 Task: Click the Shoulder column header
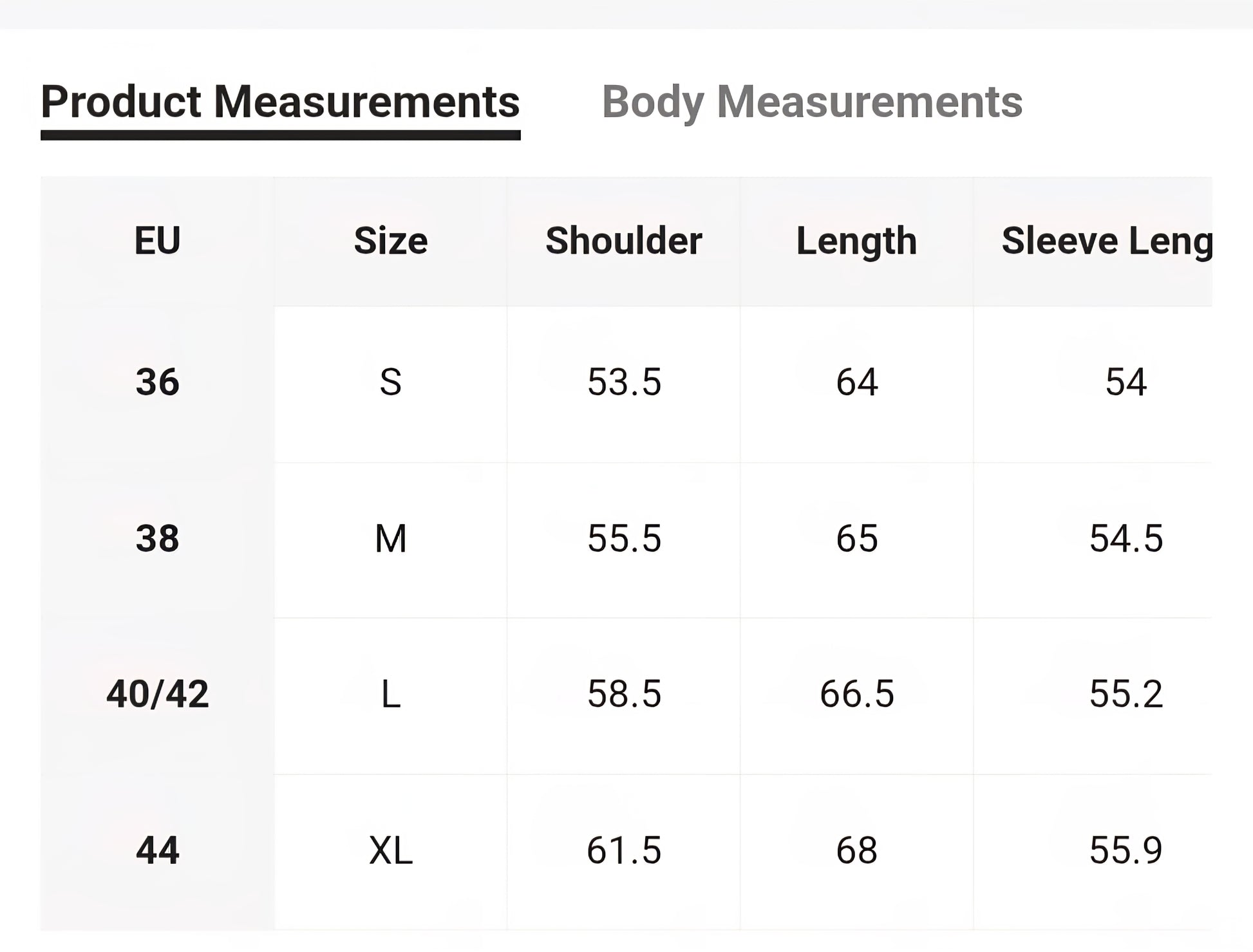[623, 241]
